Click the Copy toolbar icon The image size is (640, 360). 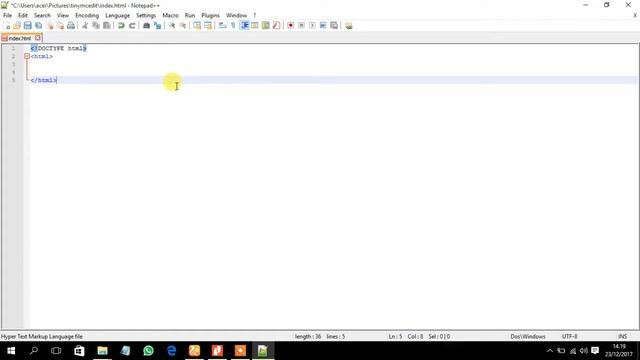pos(96,26)
